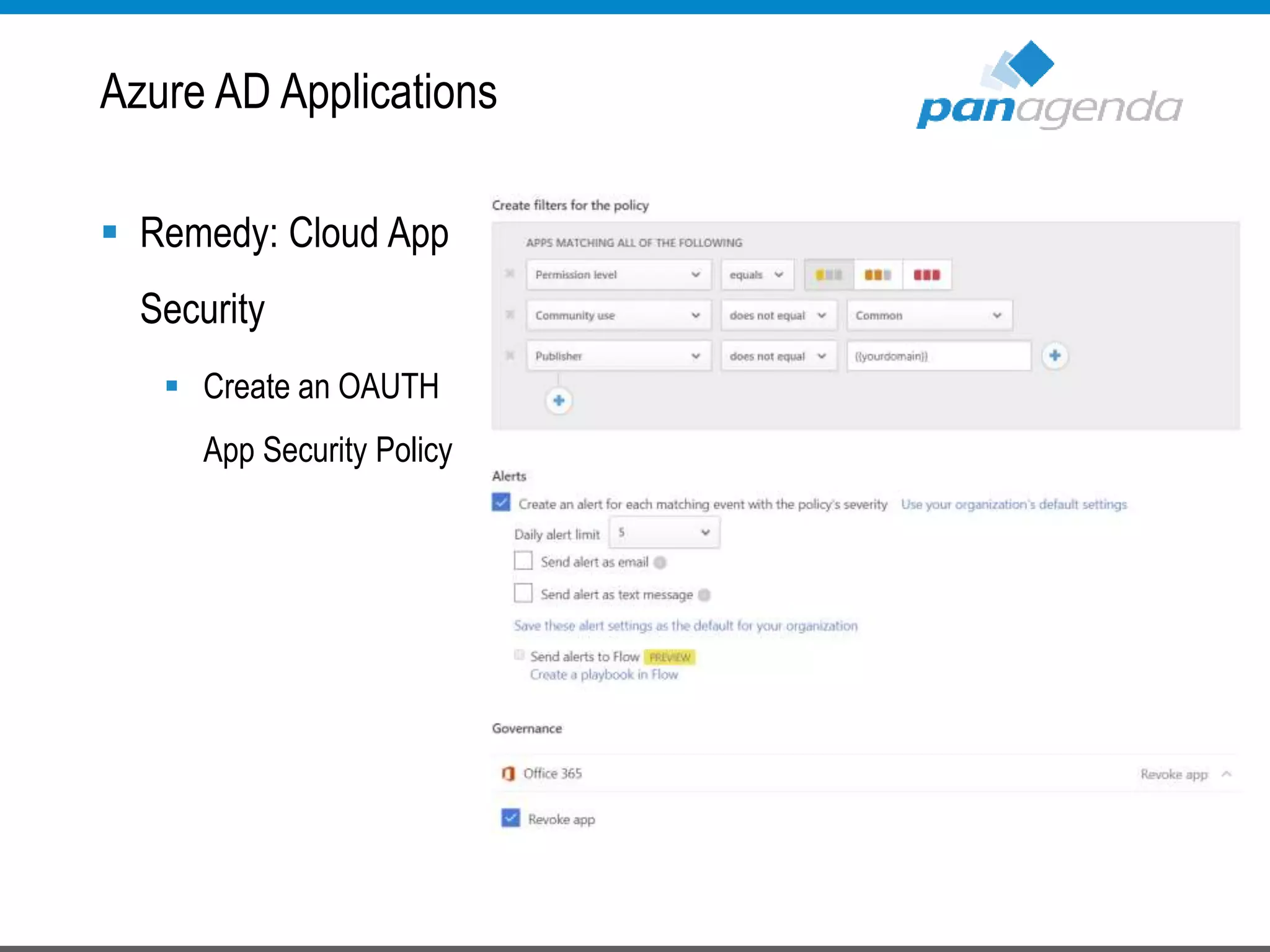Click the Create filters for the policy heading
This screenshot has width=1270, height=952.
571,205
